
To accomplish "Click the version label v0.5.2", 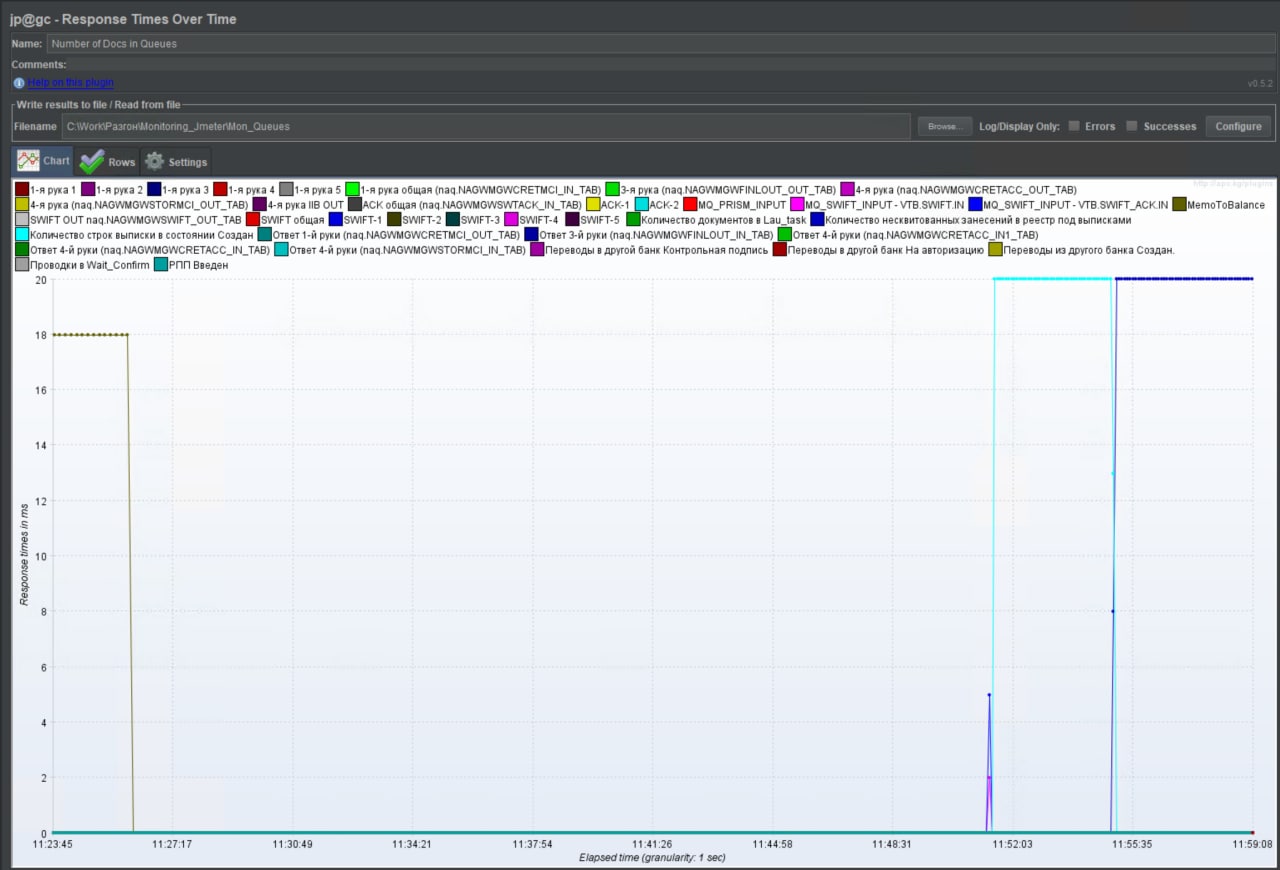I will tap(1260, 83).
